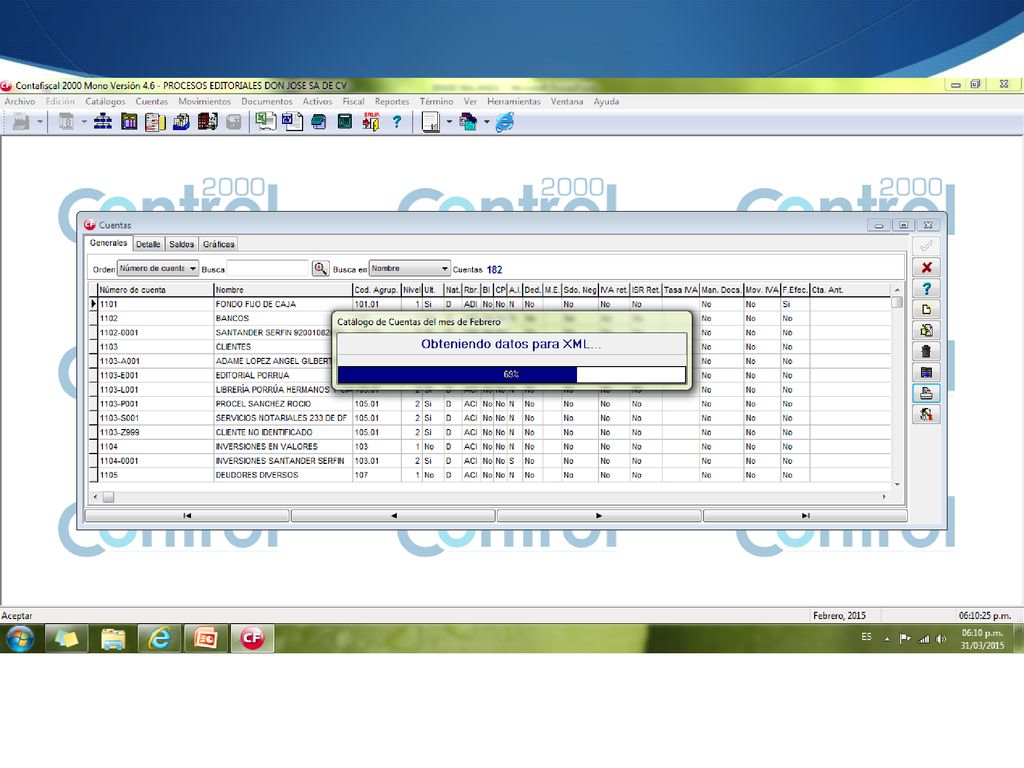1024x768 pixels.
Task: Click the purple-columned catalog icon in main toolbar
Action: pos(129,122)
